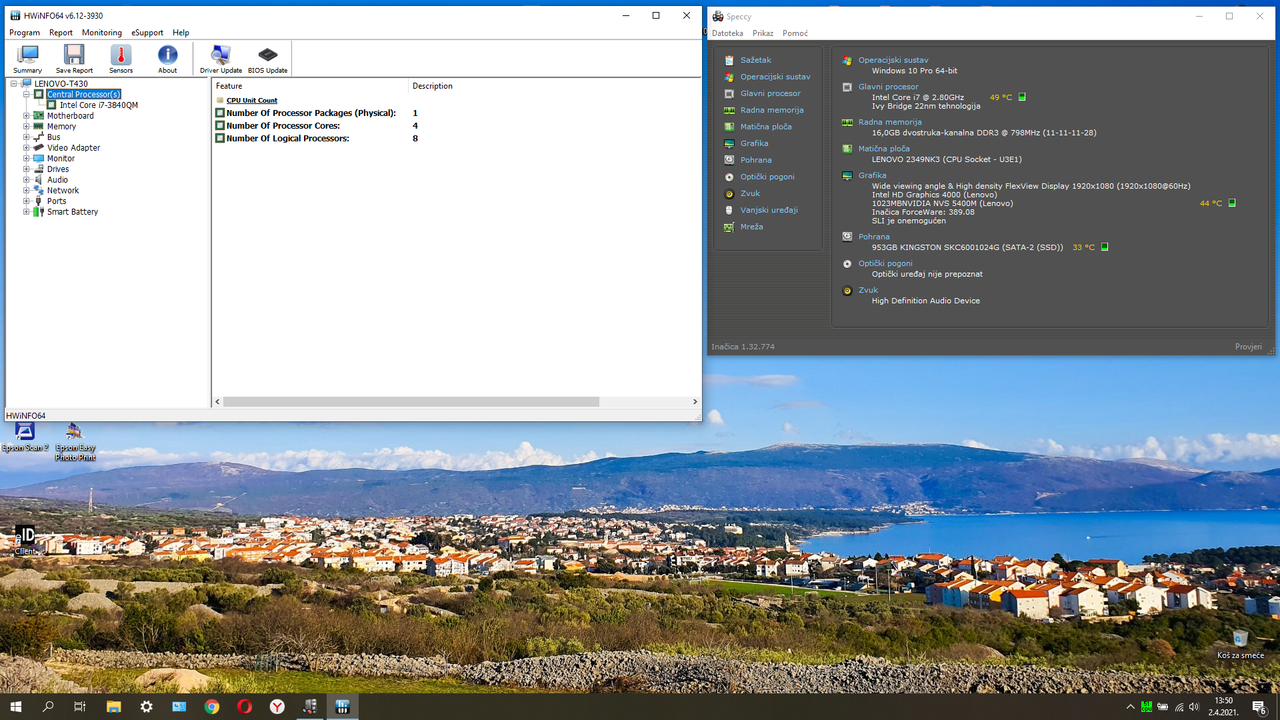
Task: Open the Datoteka menu in Speccy
Action: click(728, 33)
